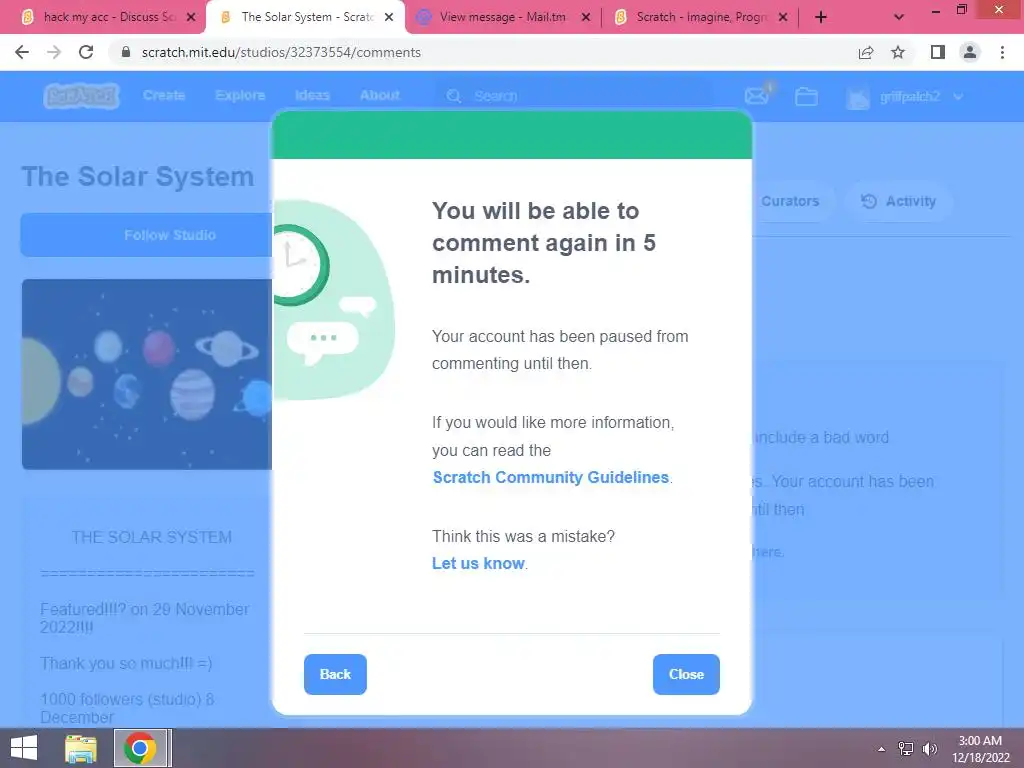The height and width of the screenshot is (768, 1024).
Task: Click the browser forward arrow
Action: 54,52
